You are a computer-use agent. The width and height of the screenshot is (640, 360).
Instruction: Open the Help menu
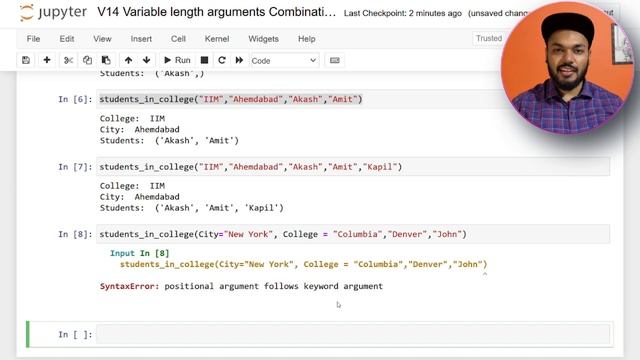click(307, 39)
